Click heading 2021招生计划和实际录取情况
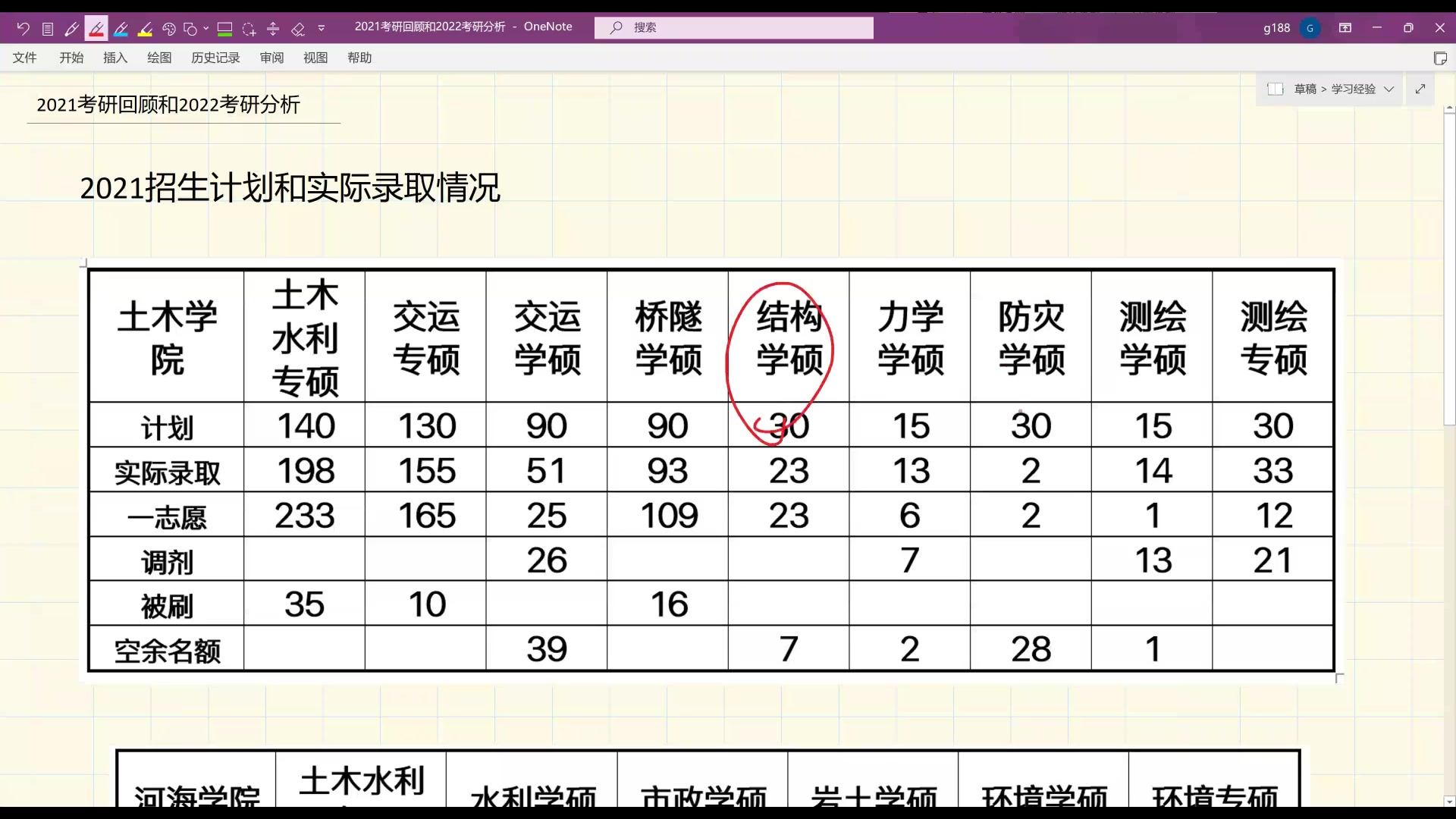This screenshot has height=819, width=1456. pos(290,188)
